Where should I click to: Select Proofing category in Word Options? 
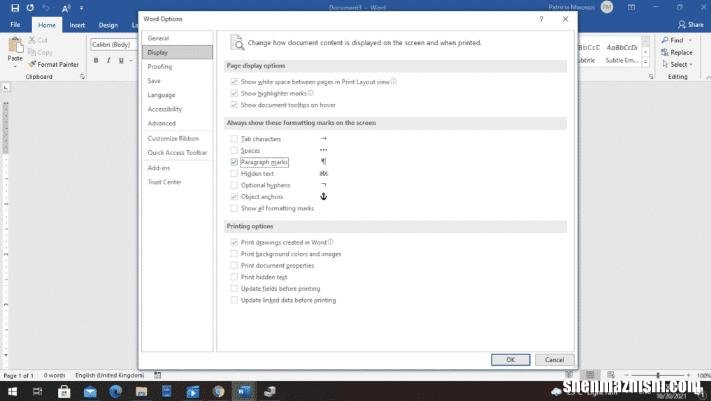[x=177, y=66]
